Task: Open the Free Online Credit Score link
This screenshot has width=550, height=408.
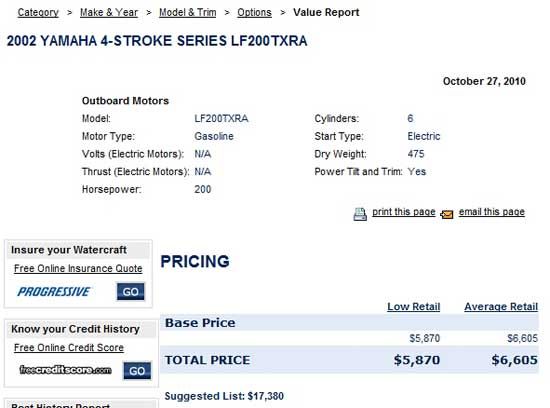Action: tap(69, 348)
